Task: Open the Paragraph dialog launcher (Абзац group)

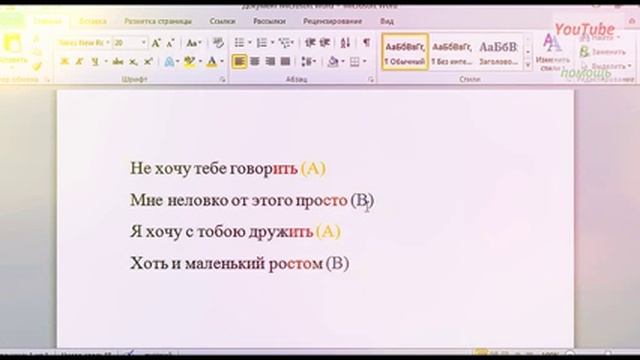Action: [x=371, y=80]
